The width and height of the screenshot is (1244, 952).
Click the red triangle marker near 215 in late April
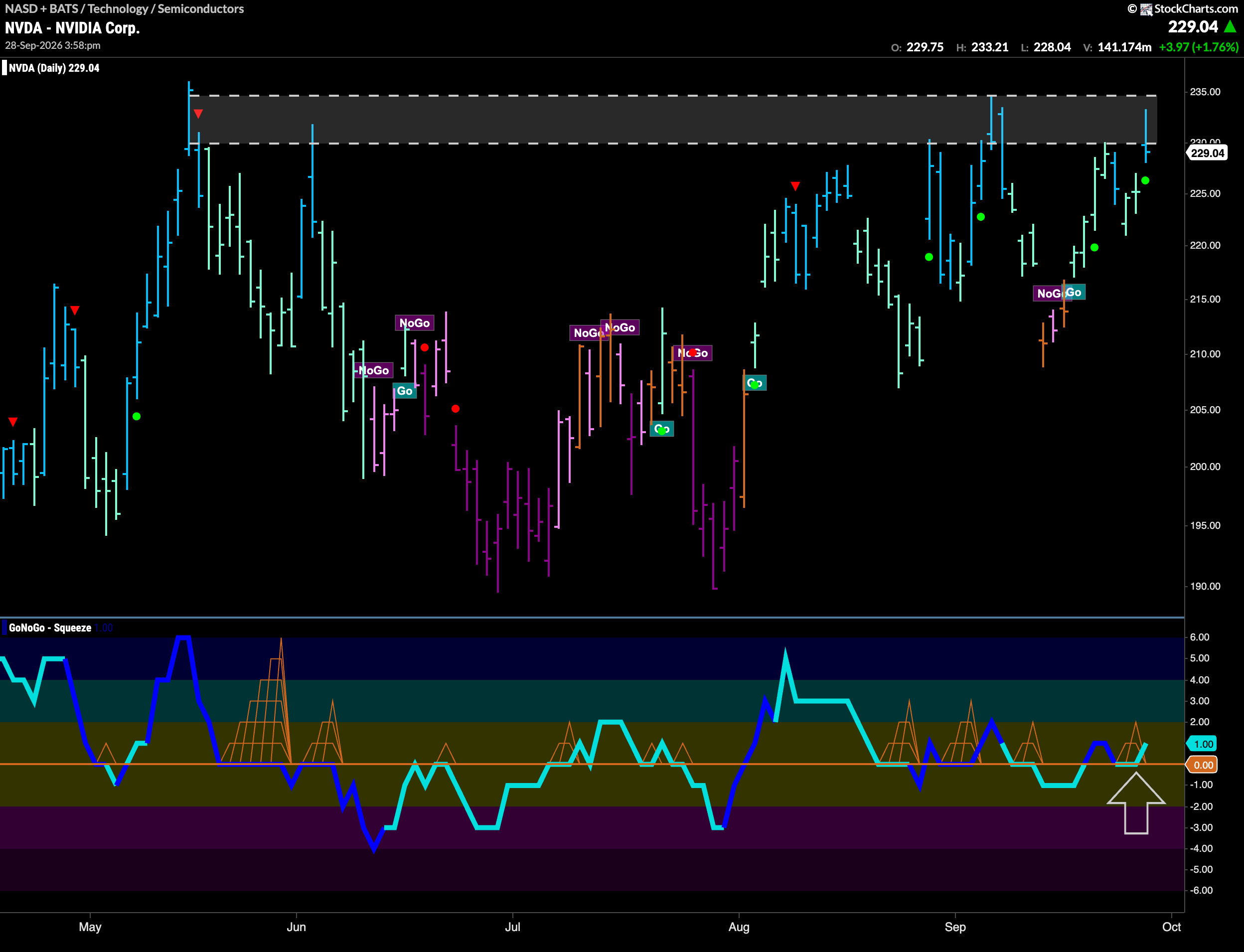[75, 311]
